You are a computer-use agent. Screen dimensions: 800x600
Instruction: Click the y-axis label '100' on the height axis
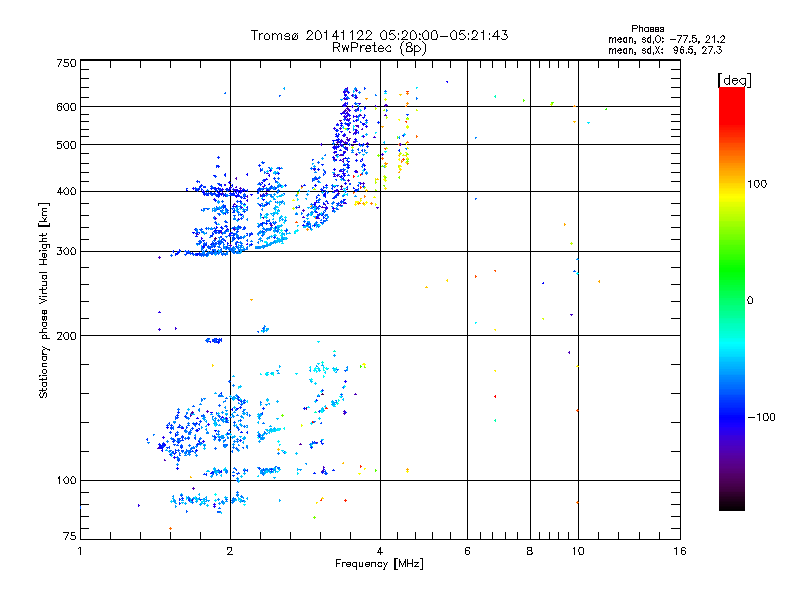66,481
